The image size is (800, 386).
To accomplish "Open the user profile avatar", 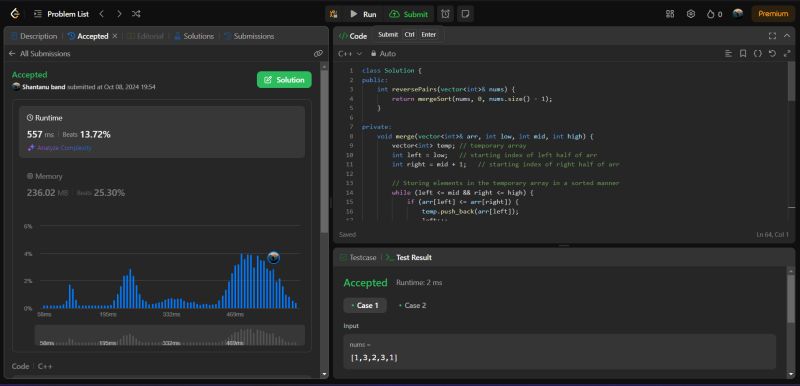I will click(737, 14).
